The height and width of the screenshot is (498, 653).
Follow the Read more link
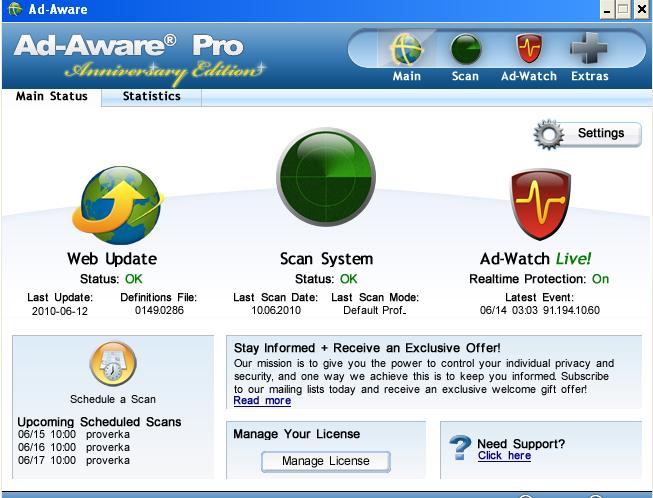[x=262, y=401]
